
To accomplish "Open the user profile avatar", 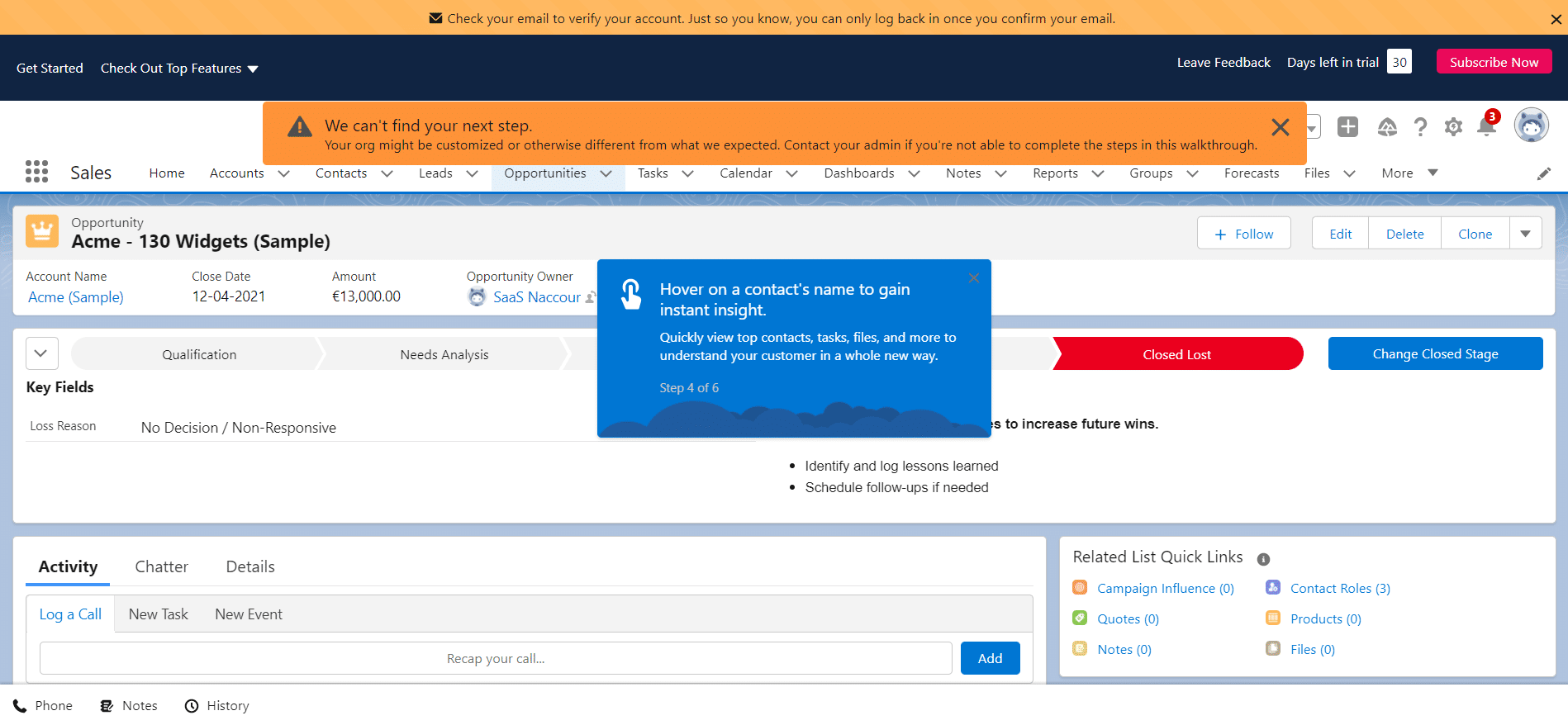I will (x=1532, y=126).
